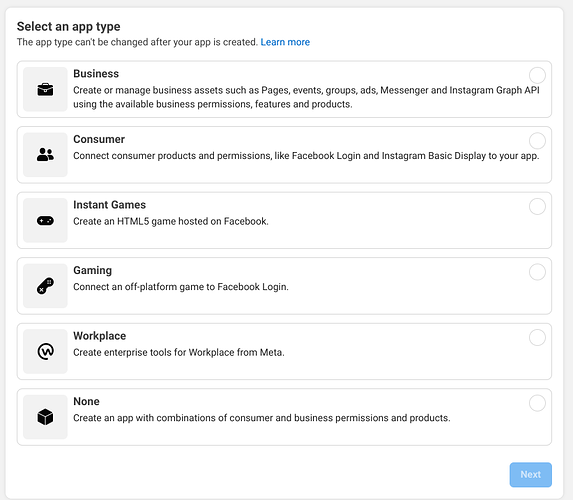Click the None card's description text
This screenshot has height=500, width=573.
(x=262, y=418)
